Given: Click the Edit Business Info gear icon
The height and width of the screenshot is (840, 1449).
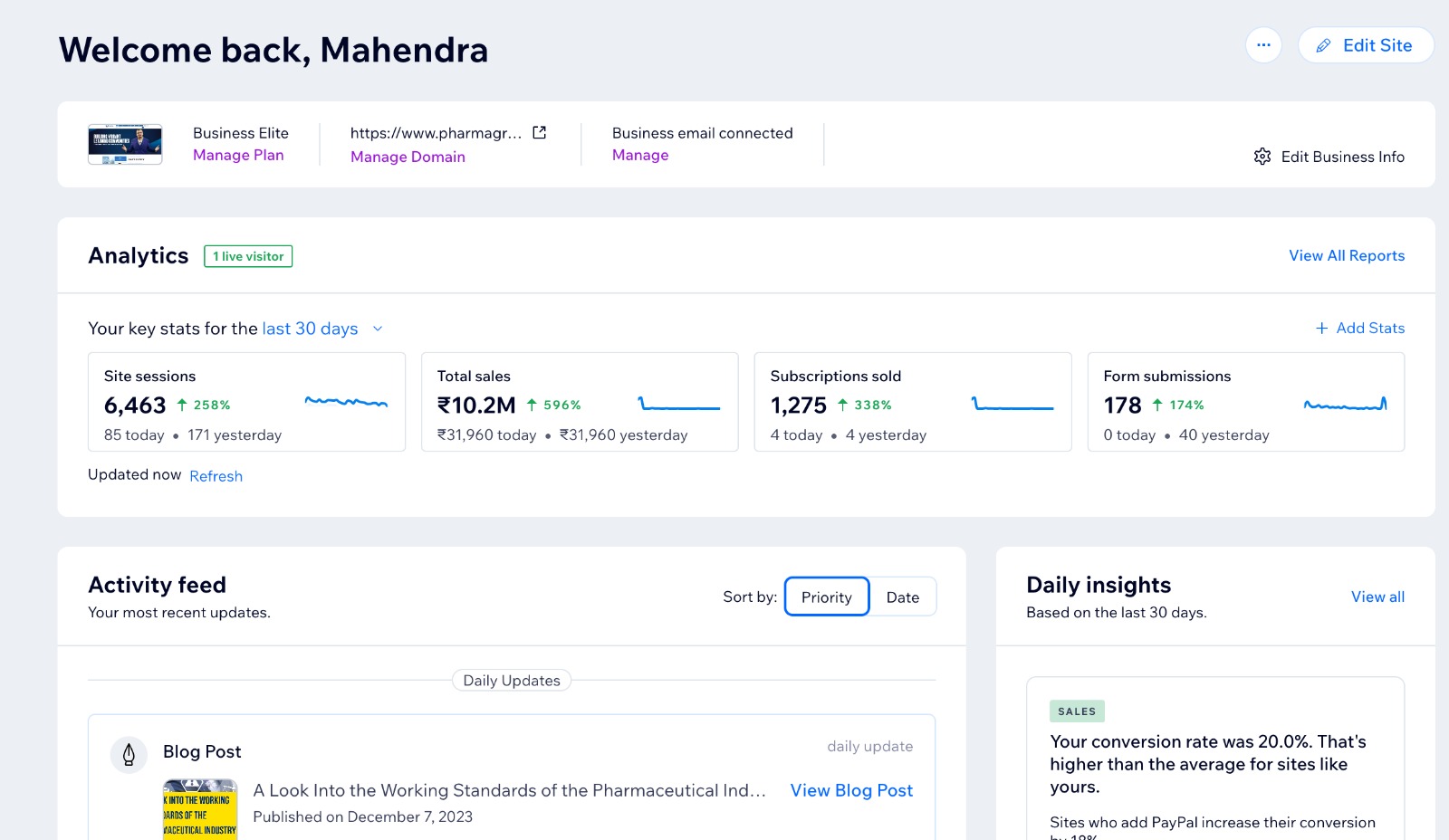Looking at the screenshot, I should pos(1262,157).
